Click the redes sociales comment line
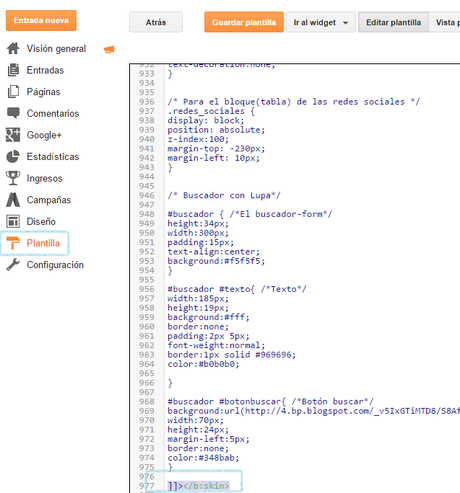Screen dimensions: 460x493 [x=294, y=102]
